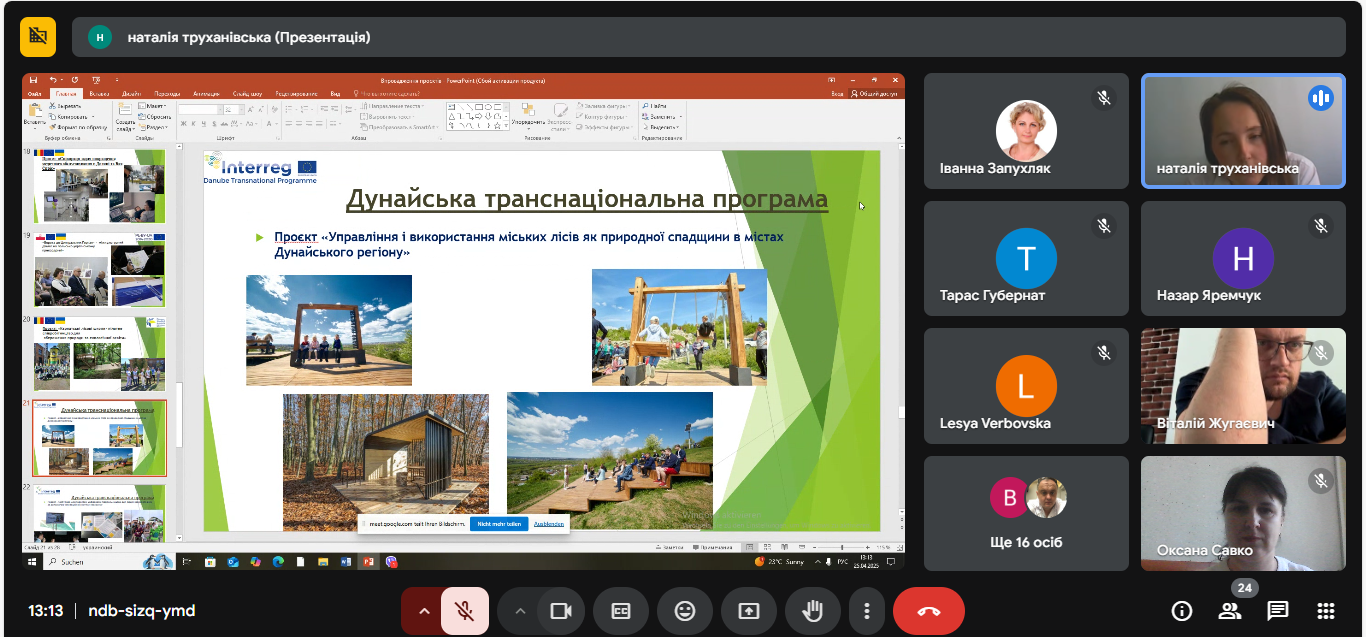Click Save icon in PowerPoint quick access toolbar
Viewport: 1366px width, 637px height.
point(34,80)
